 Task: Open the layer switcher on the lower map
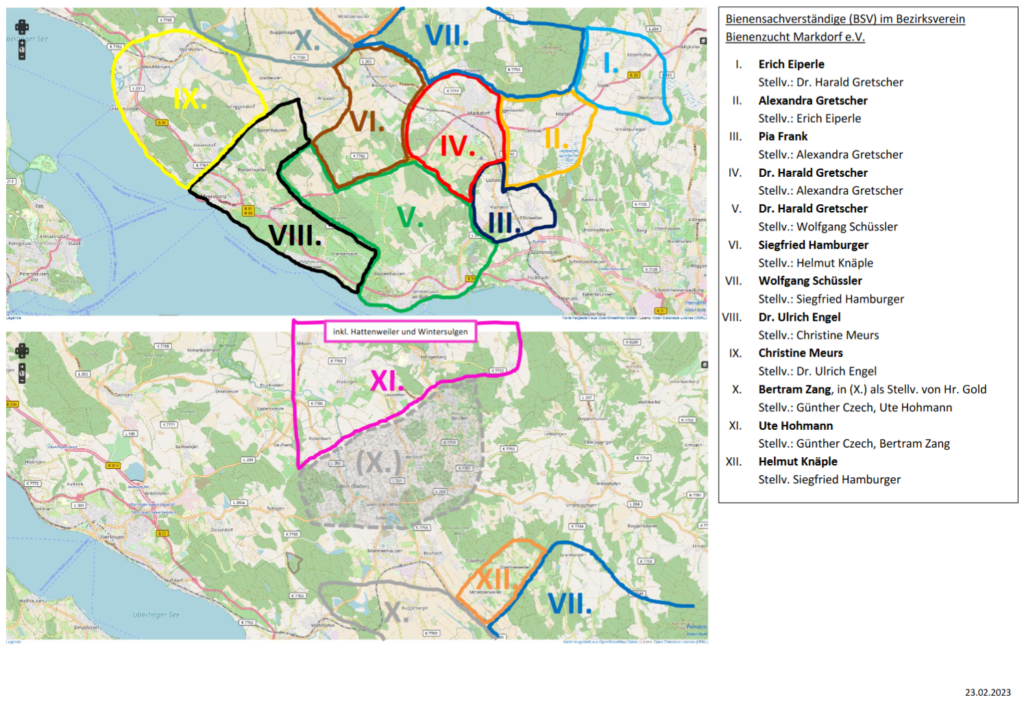(704, 364)
